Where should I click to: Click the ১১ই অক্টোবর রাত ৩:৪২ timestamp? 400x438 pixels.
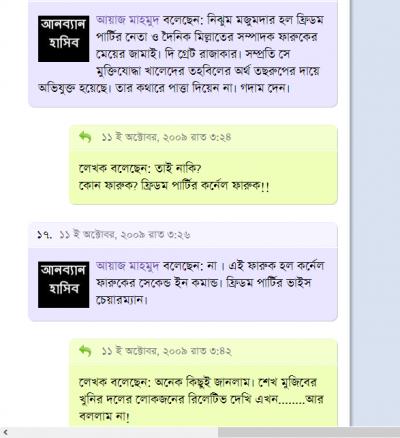pyautogui.click(x=166, y=351)
